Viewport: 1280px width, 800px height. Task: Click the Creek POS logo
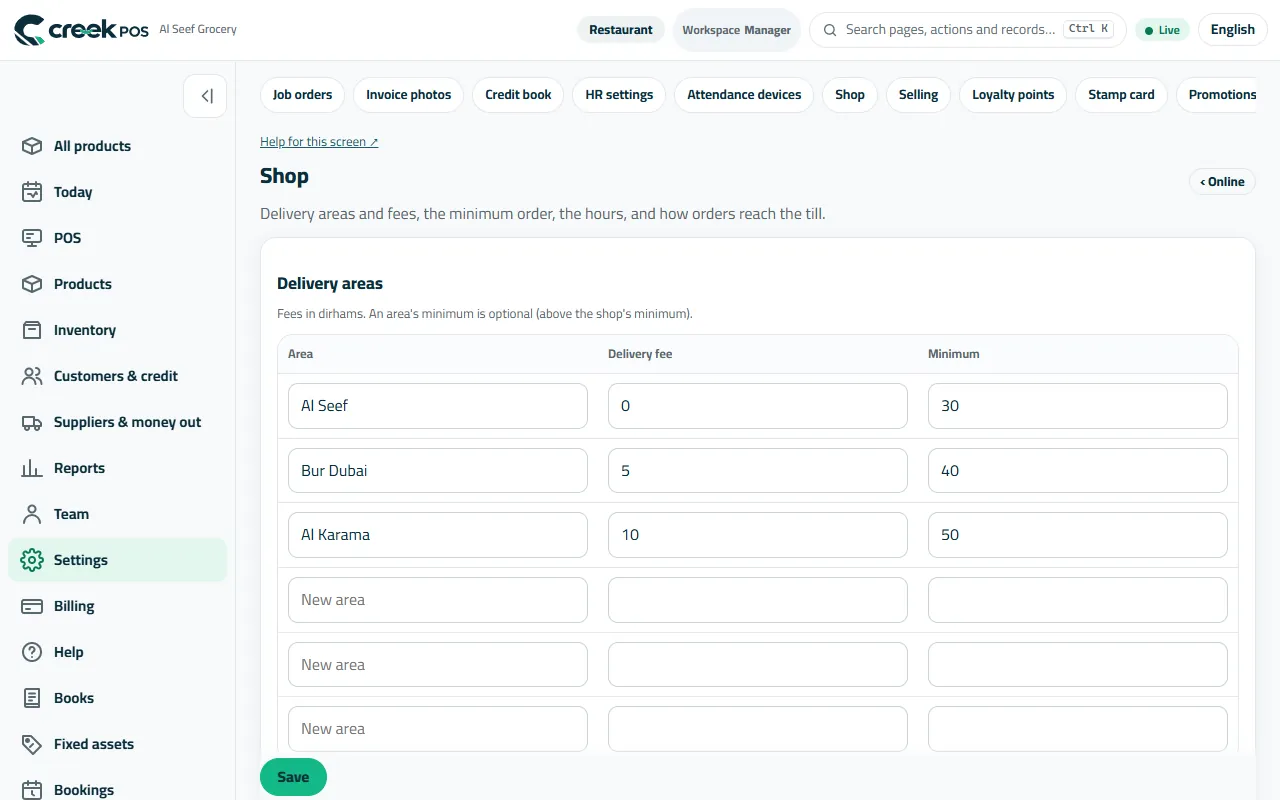coord(81,30)
